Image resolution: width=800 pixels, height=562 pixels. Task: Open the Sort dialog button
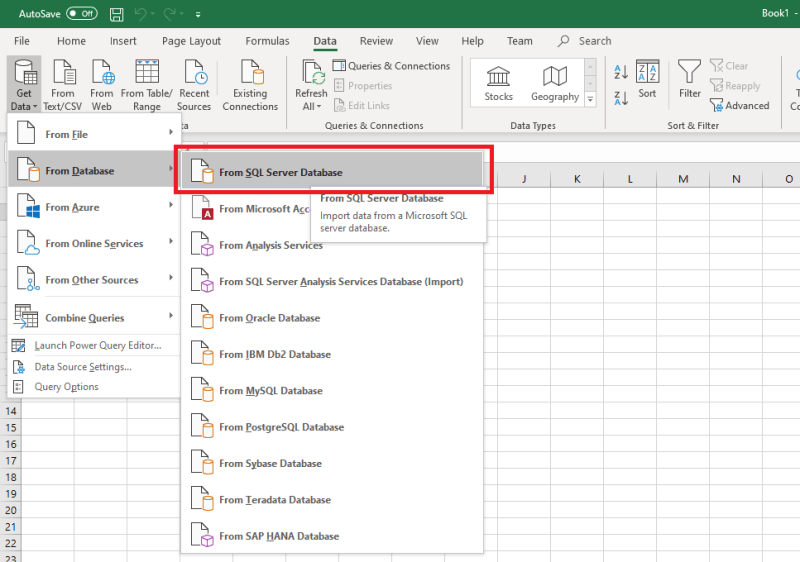tap(647, 80)
